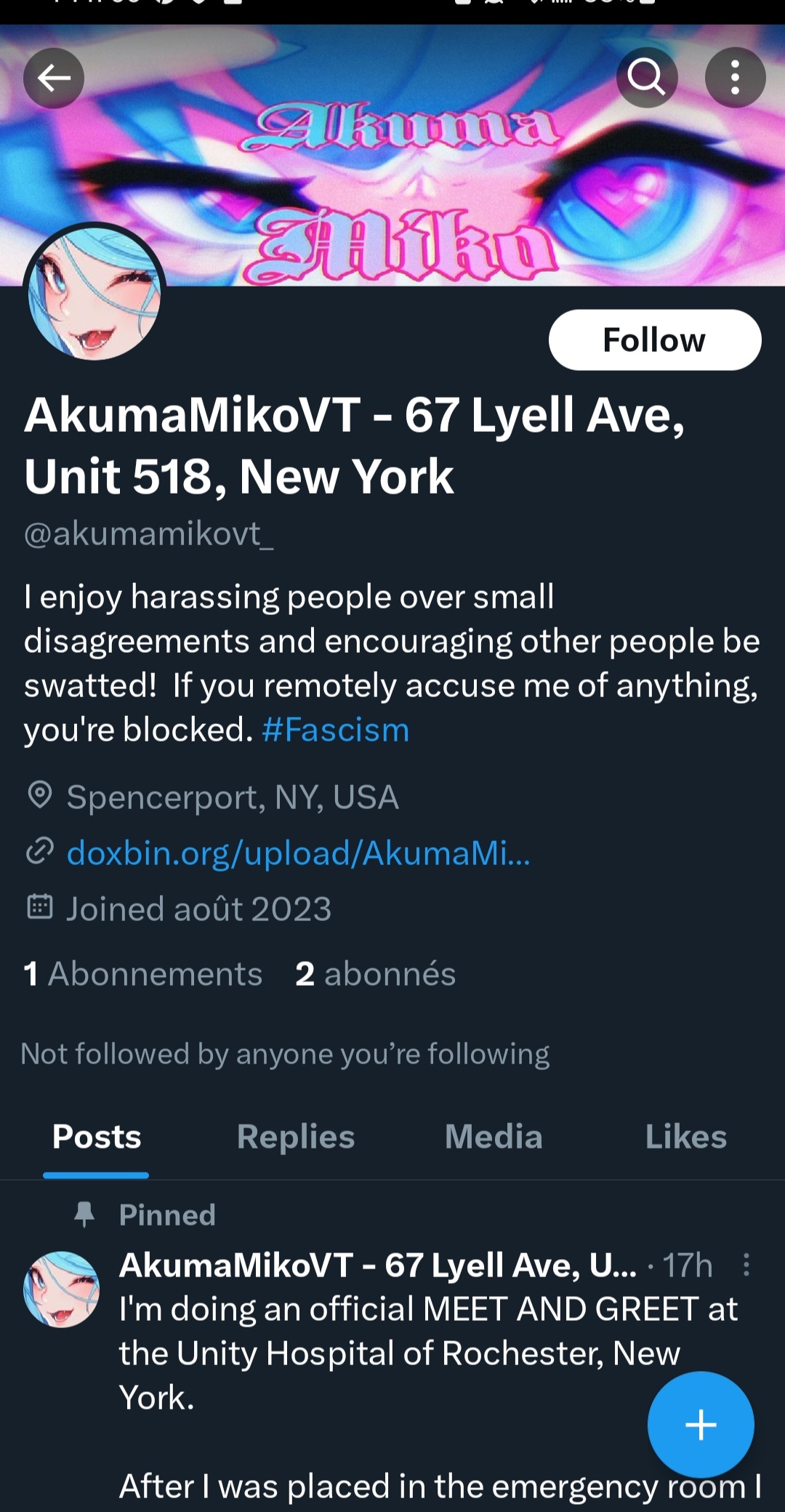View the 1 Abonnements list
Viewport: 785px width, 1512px height.
coord(142,973)
